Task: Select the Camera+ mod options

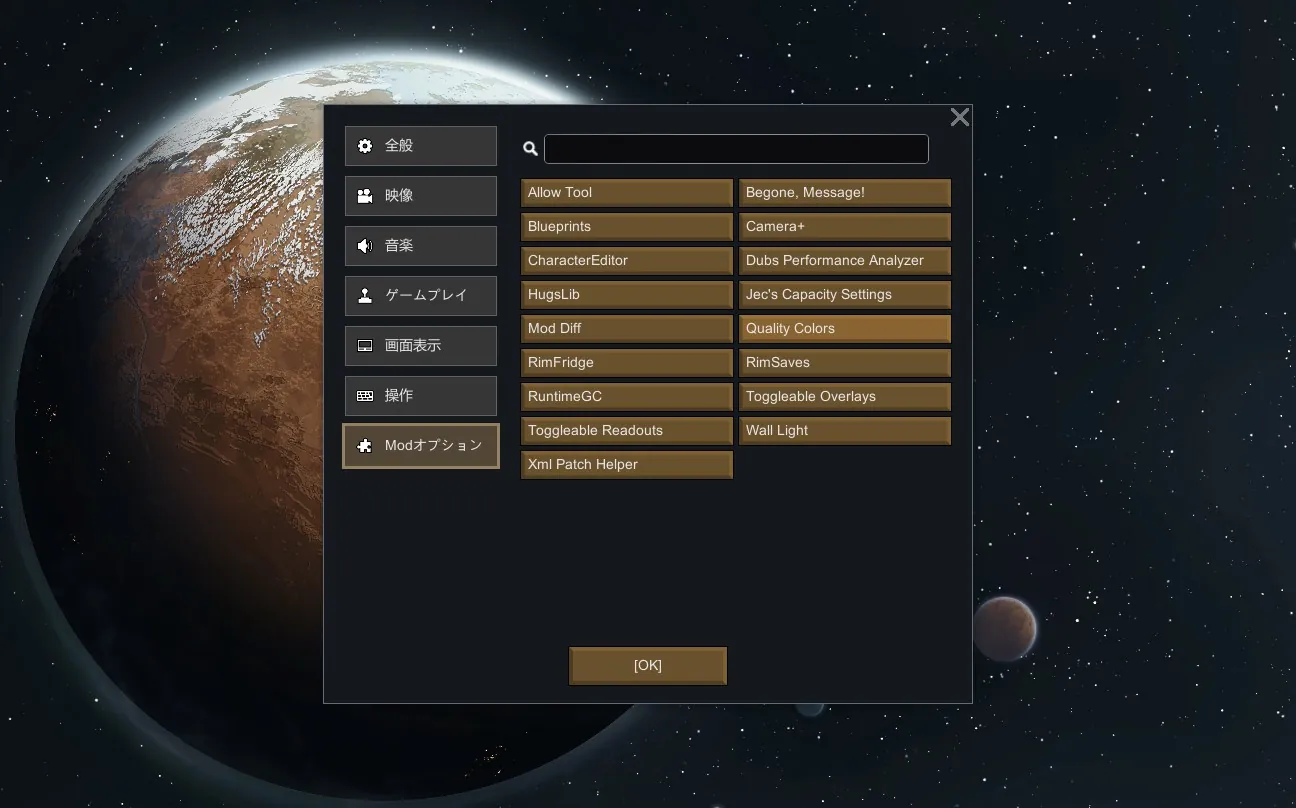Action: pos(844,227)
